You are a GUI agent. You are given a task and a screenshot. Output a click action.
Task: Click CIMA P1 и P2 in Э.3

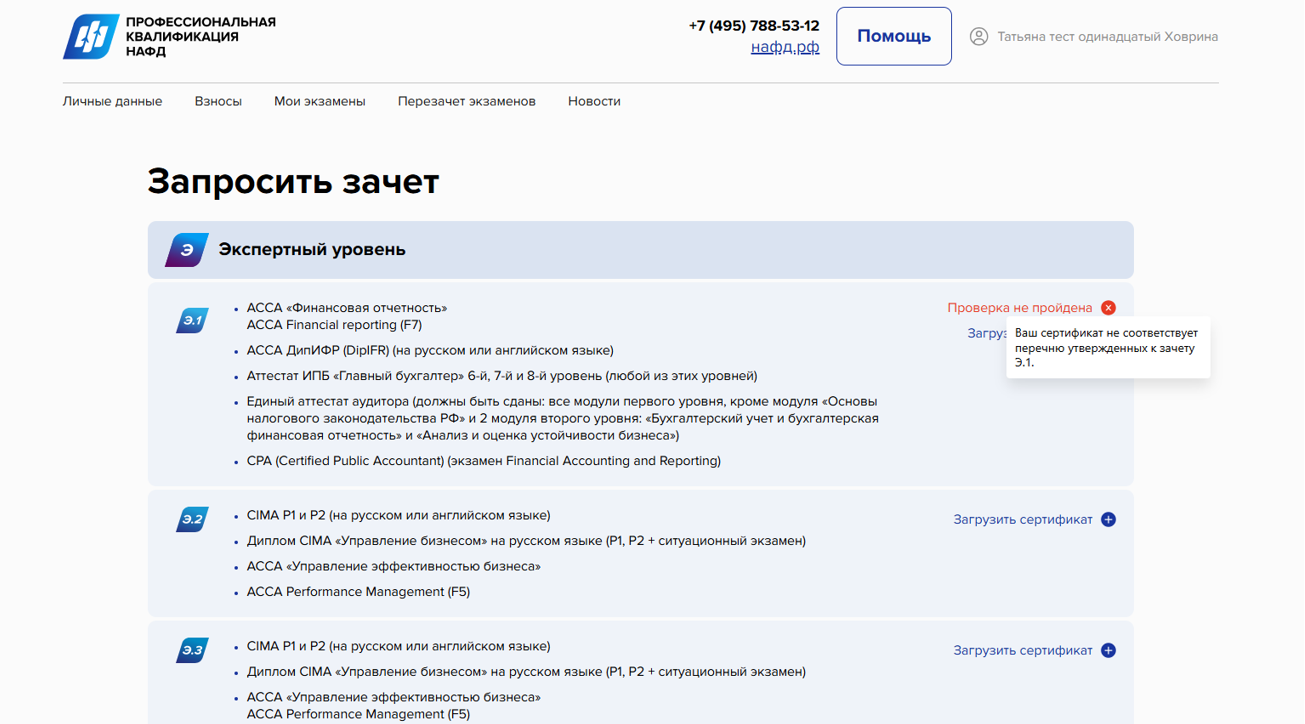[x=398, y=647]
